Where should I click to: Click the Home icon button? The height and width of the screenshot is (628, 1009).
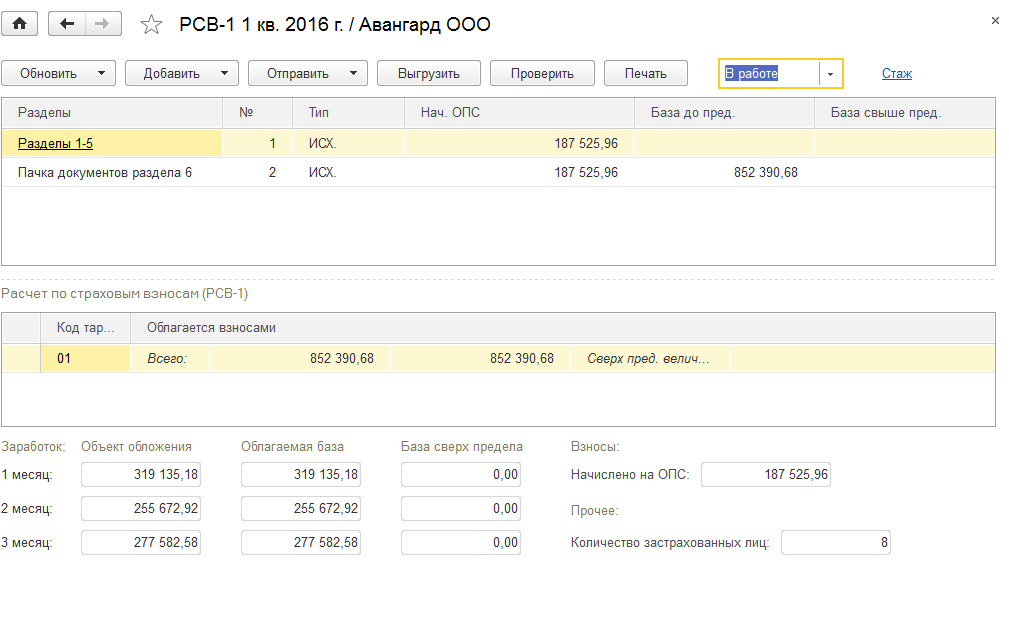point(20,24)
